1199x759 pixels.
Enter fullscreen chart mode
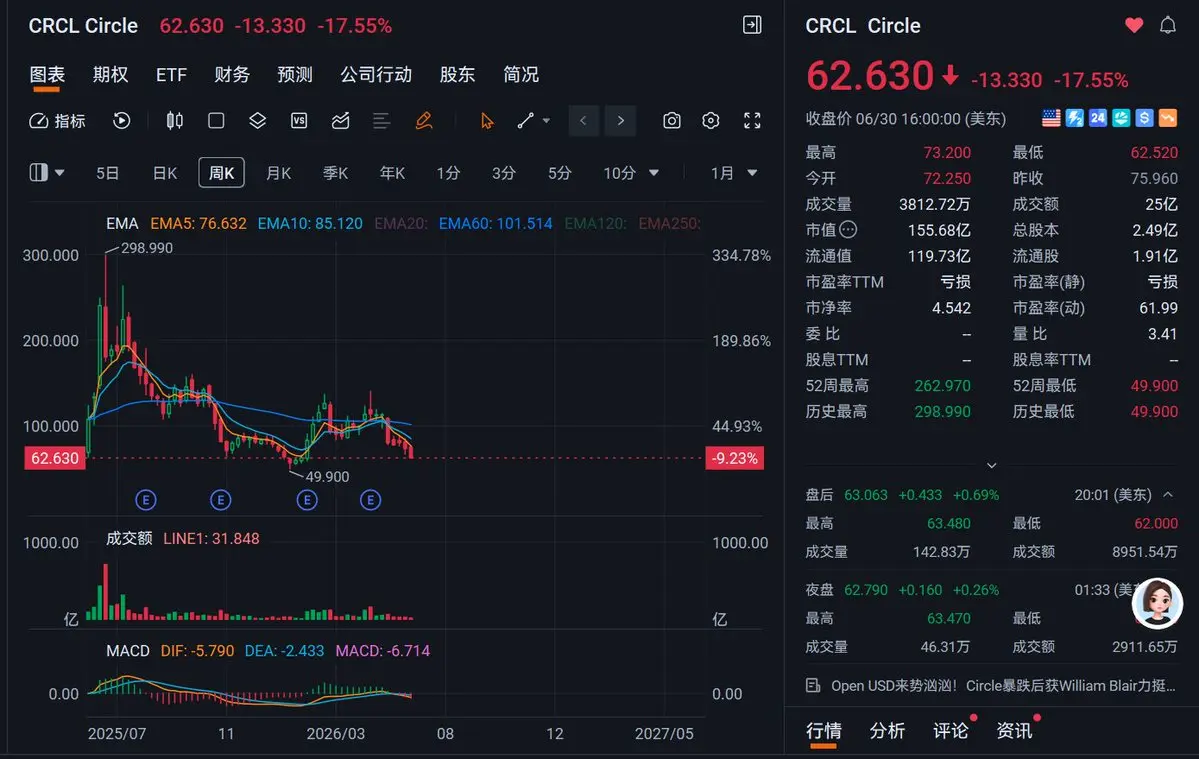752,121
